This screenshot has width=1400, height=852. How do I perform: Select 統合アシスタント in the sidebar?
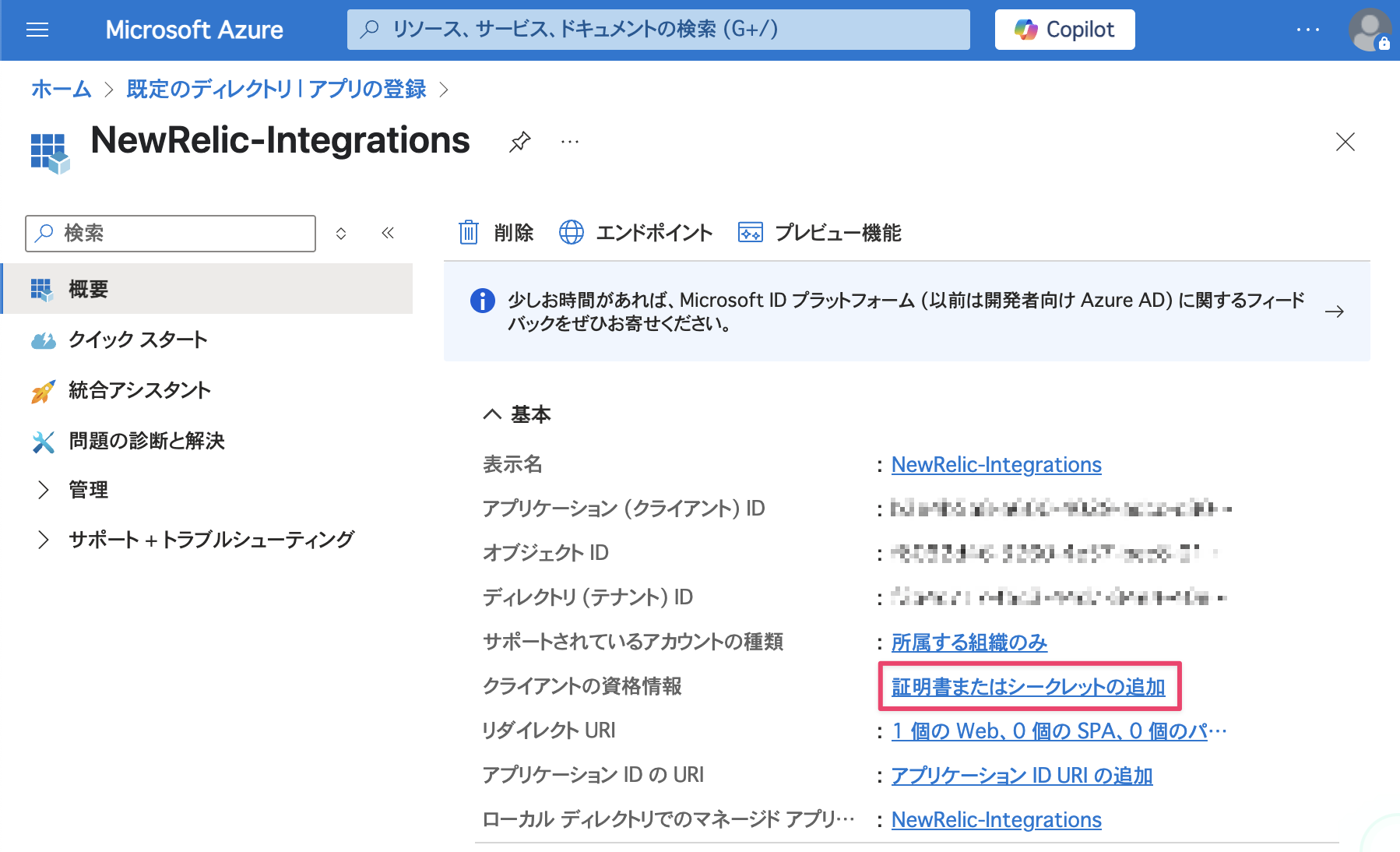[139, 390]
